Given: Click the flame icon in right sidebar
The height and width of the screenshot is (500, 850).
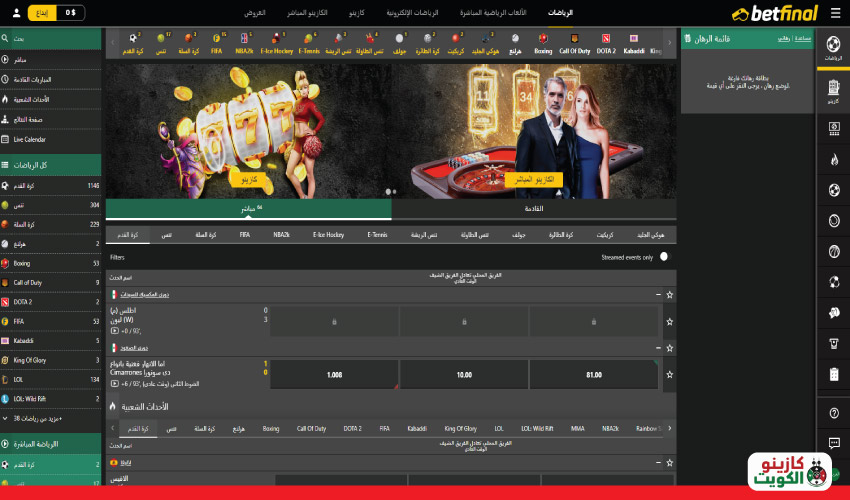Looking at the screenshot, I should pos(834,159).
